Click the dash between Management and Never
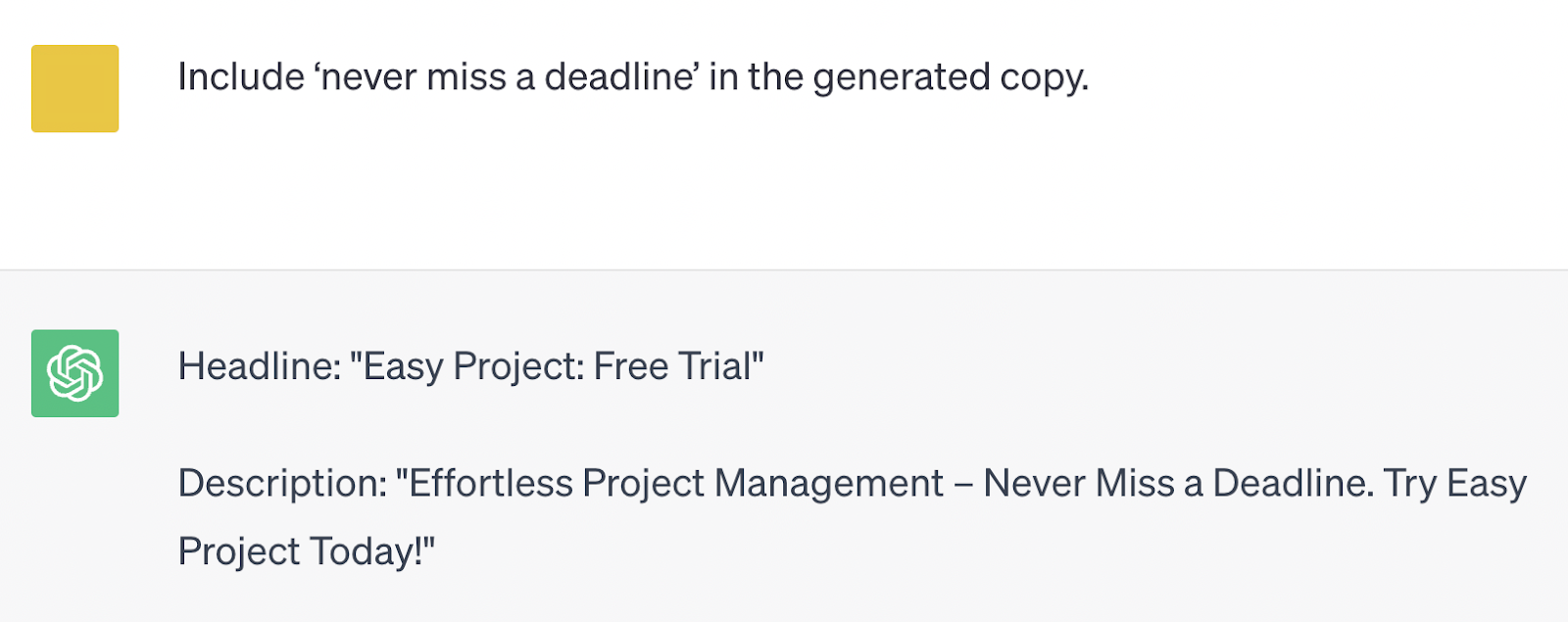This screenshot has height=622, width=1568. point(964,485)
